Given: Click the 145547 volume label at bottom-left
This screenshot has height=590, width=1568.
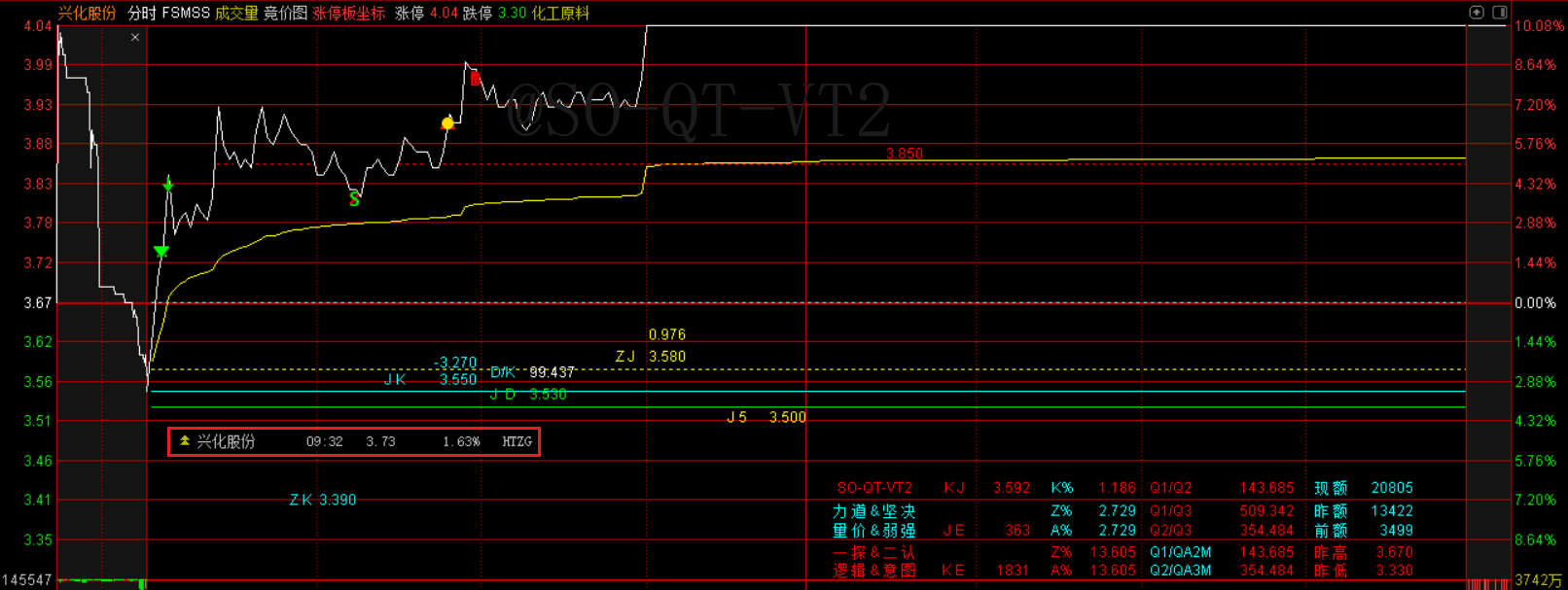Looking at the screenshot, I should click(x=26, y=580).
